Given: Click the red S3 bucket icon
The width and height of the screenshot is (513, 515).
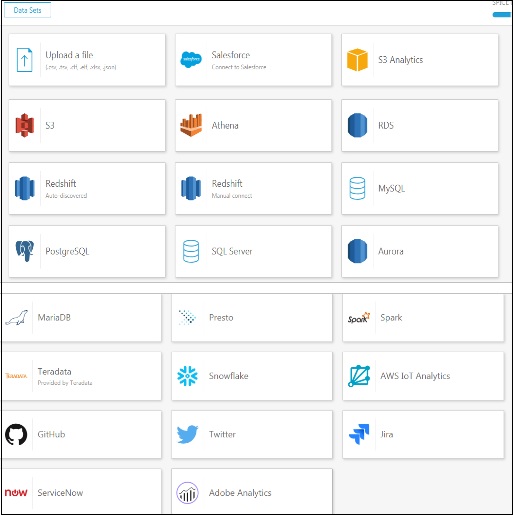Looking at the screenshot, I should [25, 125].
